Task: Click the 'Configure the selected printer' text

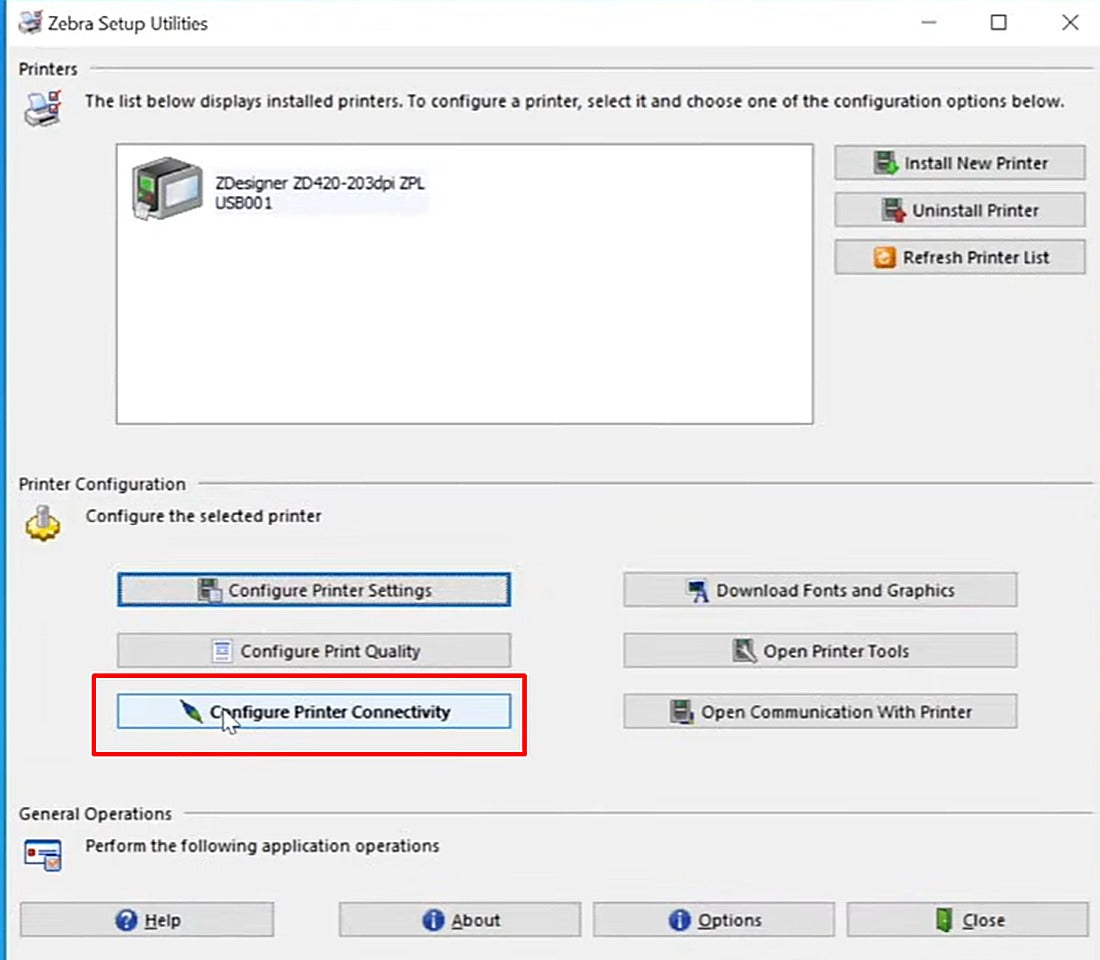Action: (203, 516)
